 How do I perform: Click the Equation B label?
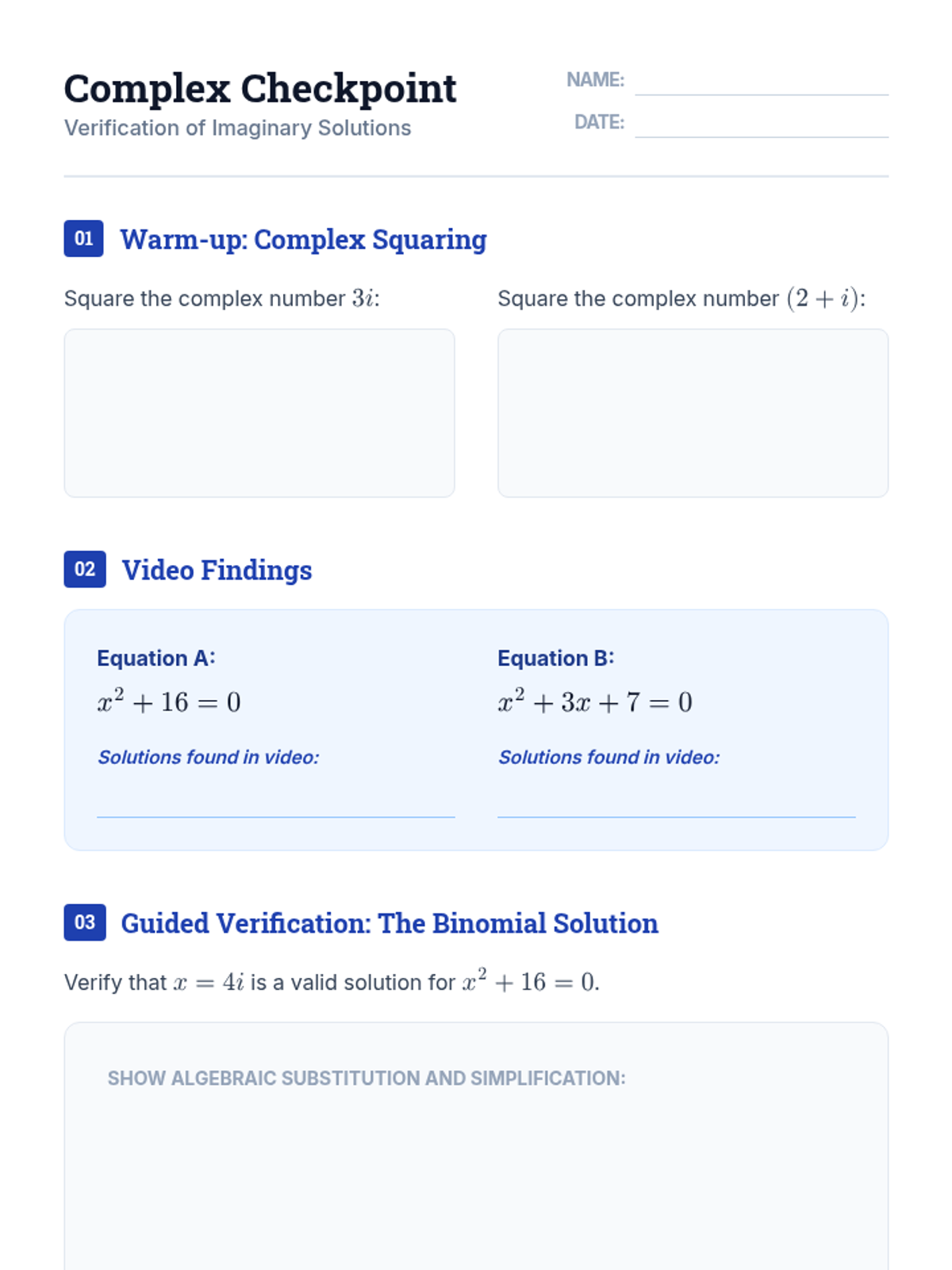555,658
